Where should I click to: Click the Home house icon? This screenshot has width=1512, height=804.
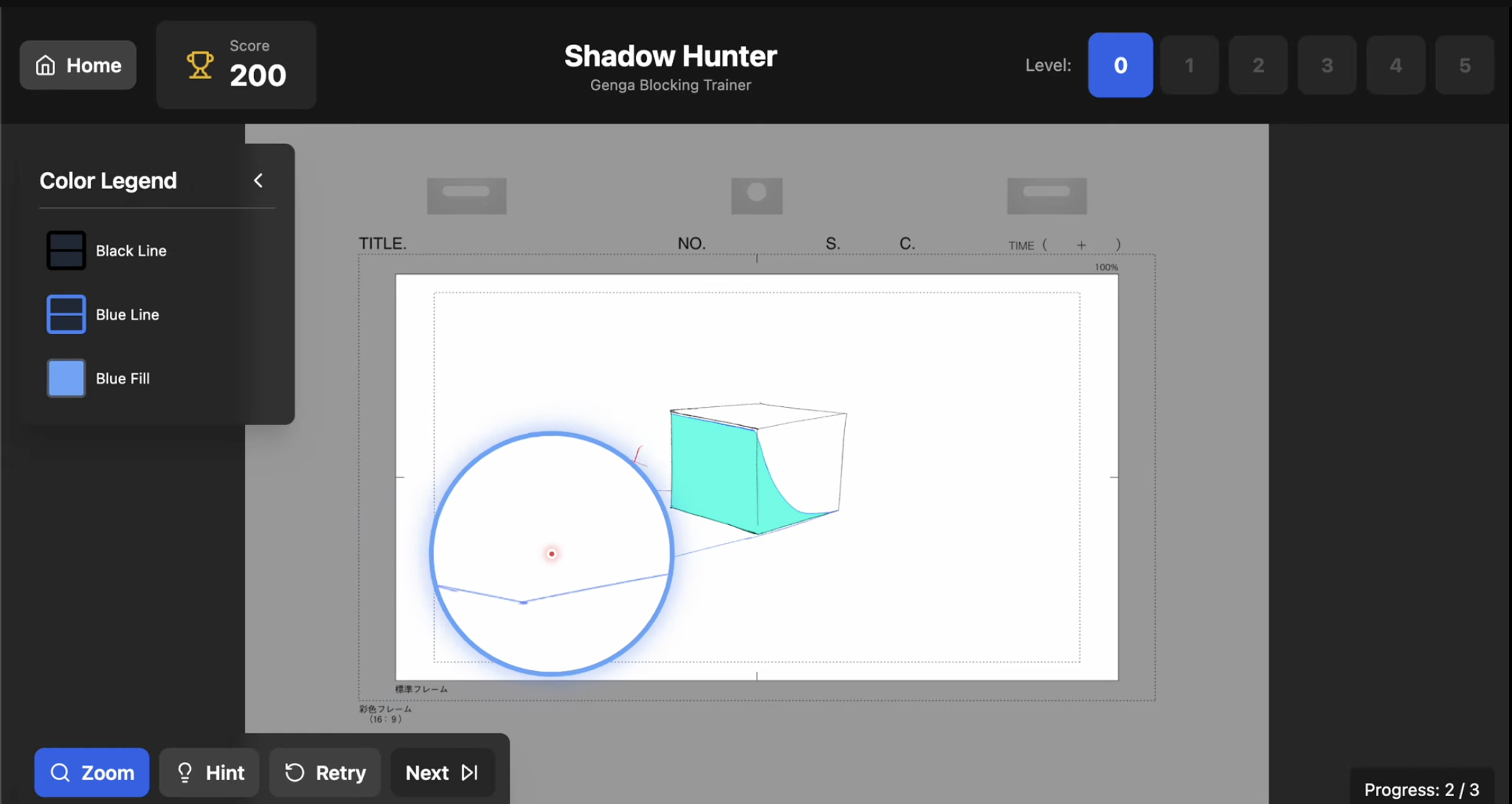point(46,65)
